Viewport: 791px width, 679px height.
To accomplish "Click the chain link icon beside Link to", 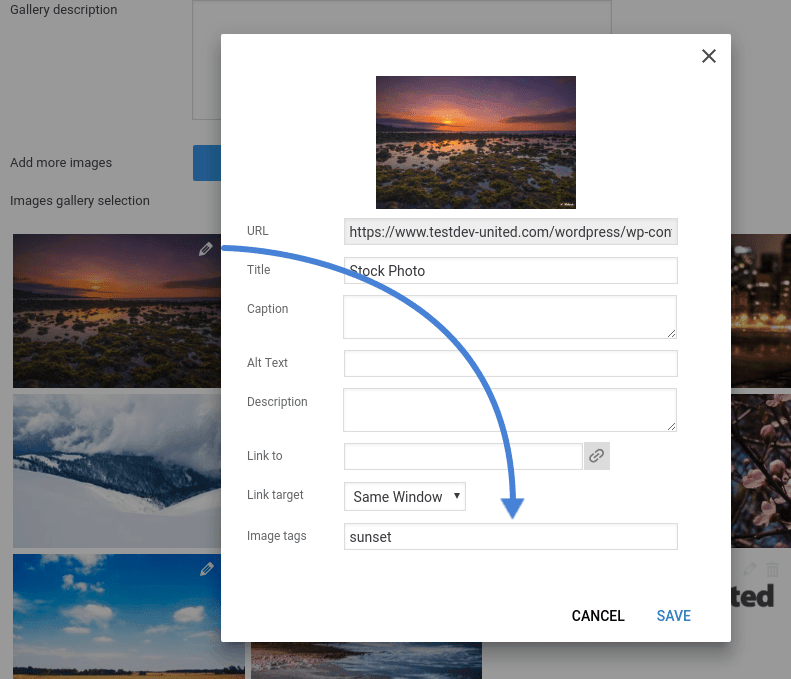I will pyautogui.click(x=596, y=456).
